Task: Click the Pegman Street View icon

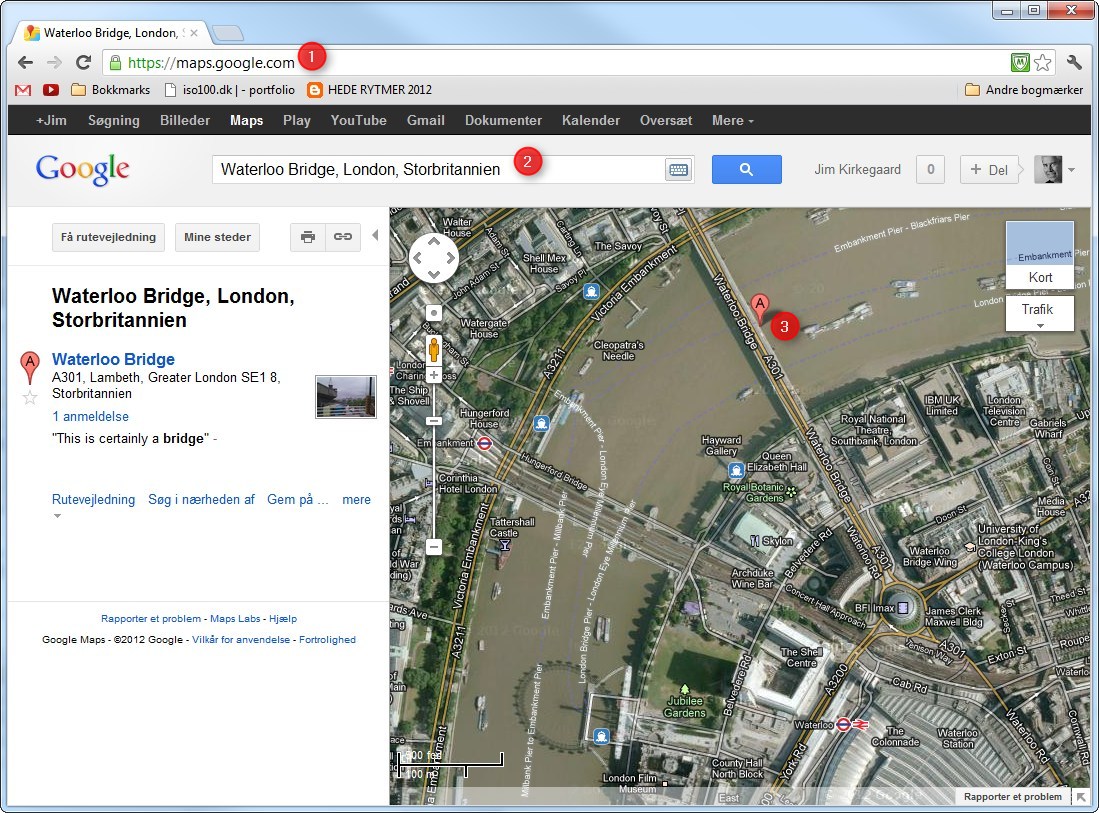Action: [x=434, y=348]
